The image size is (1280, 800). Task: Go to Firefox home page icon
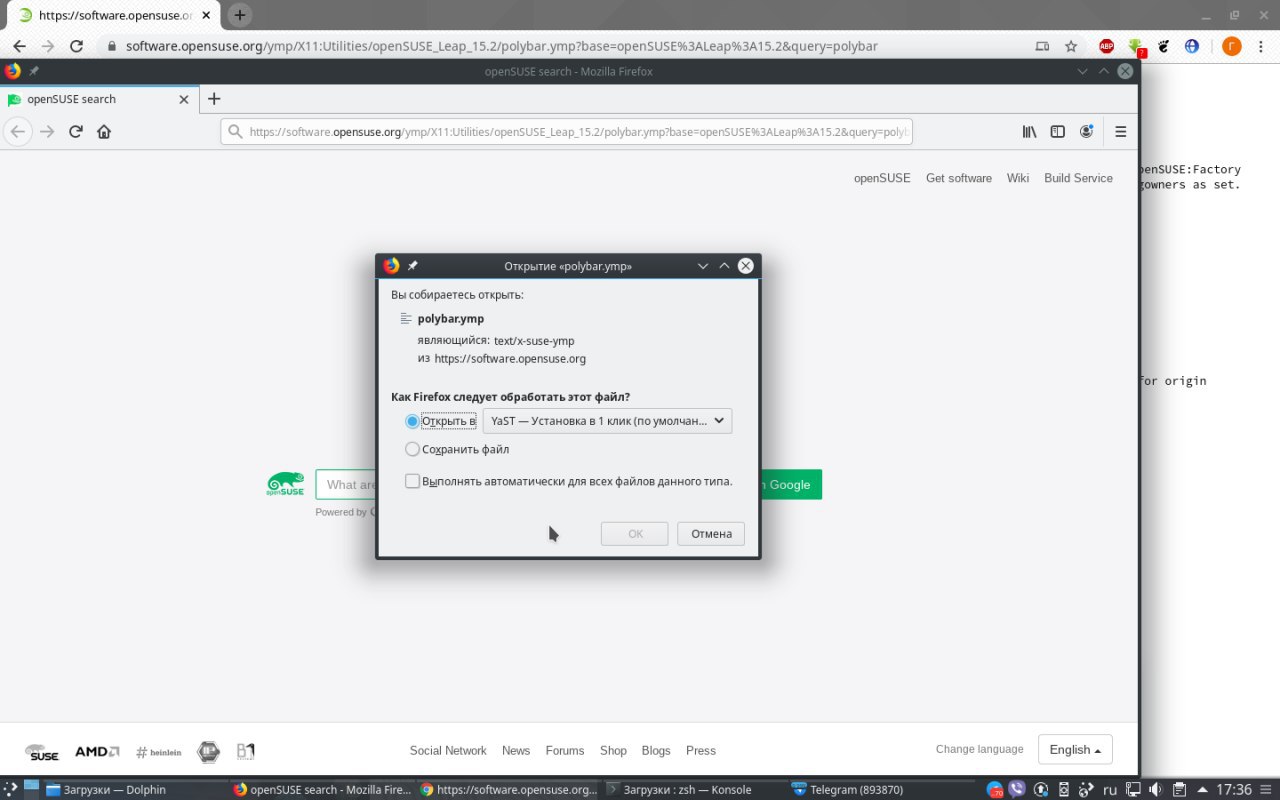(104, 131)
